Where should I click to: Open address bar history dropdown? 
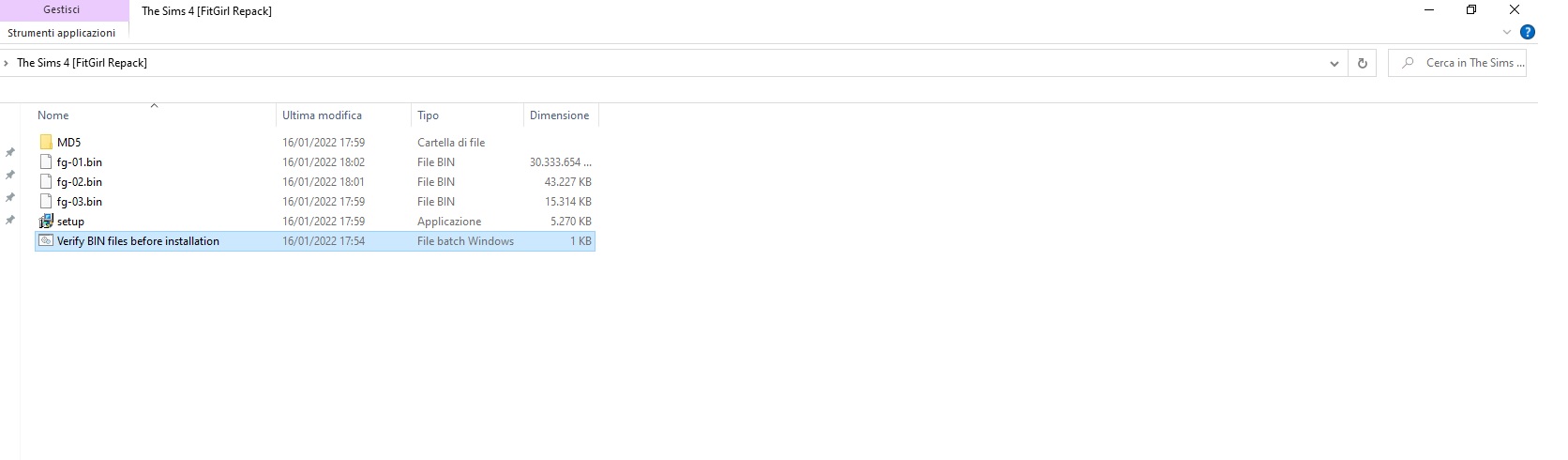(1334, 64)
